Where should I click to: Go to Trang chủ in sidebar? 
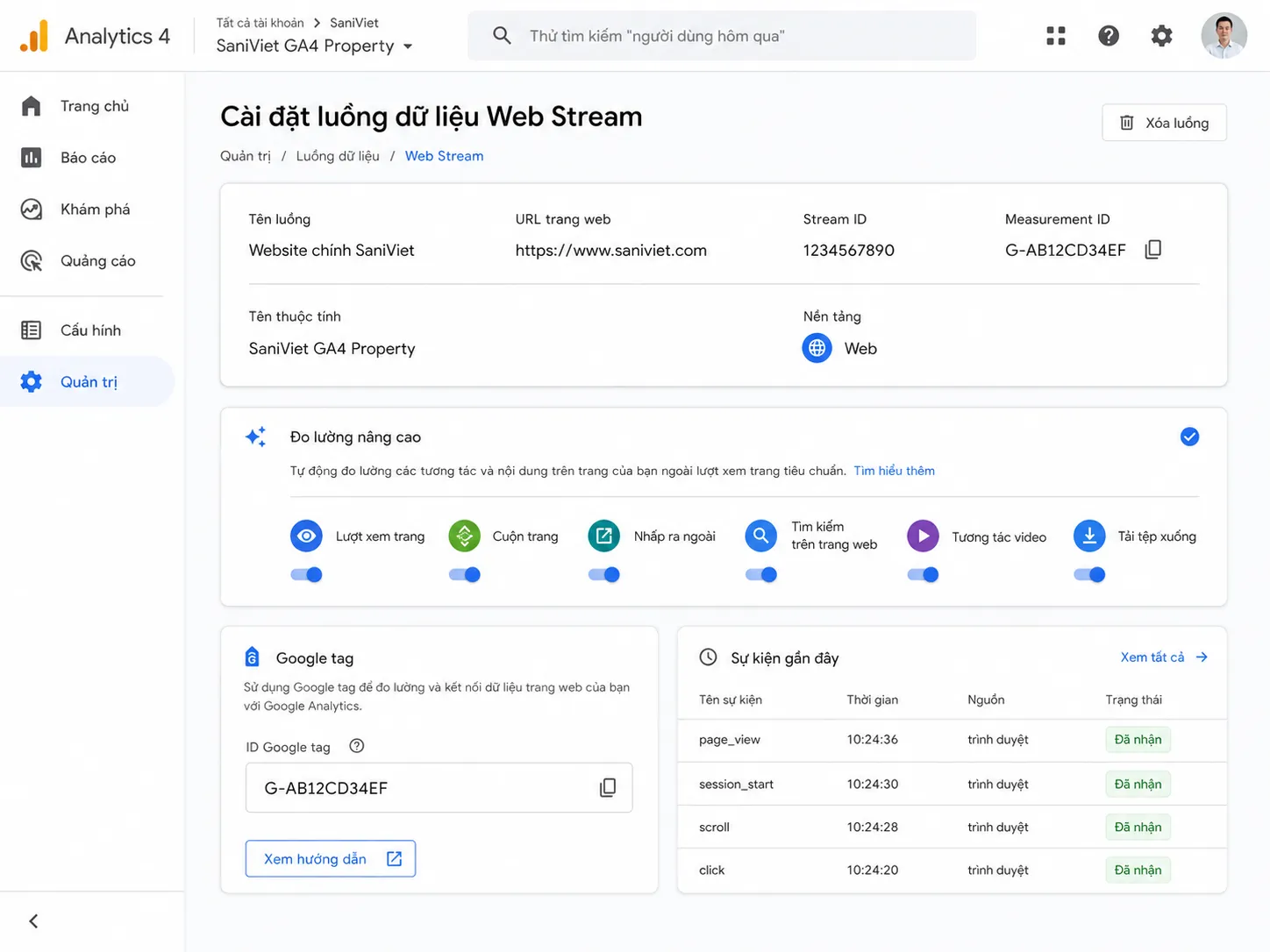coord(88,106)
